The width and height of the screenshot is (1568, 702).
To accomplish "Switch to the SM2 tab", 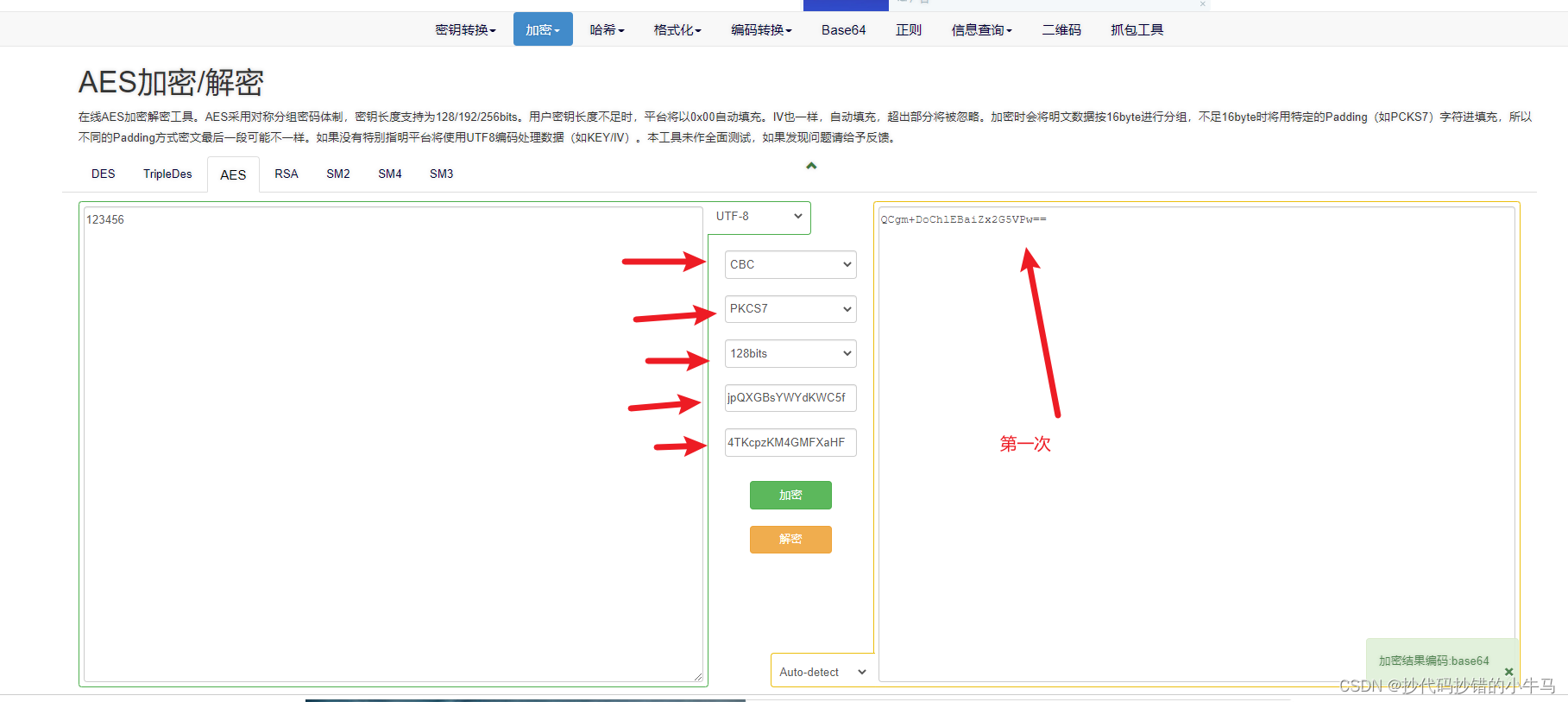I will coord(338,174).
